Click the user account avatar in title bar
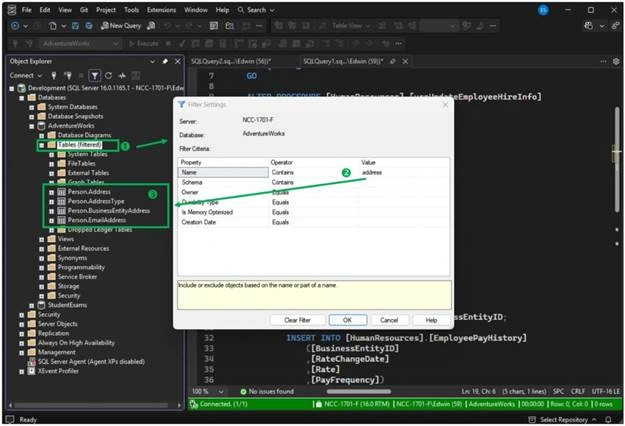This screenshot has height=426, width=625. click(x=543, y=10)
